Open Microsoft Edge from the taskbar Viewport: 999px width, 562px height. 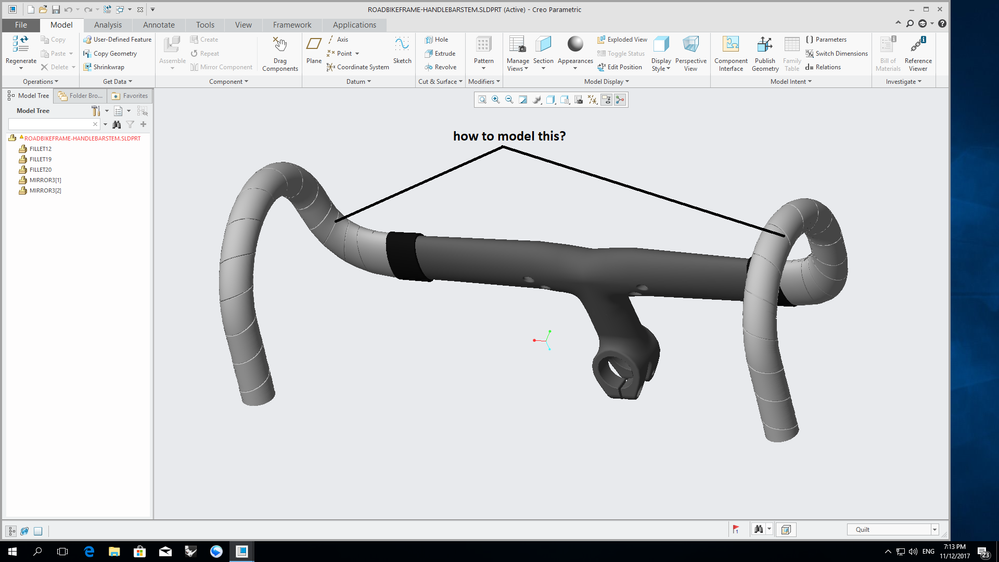coord(89,551)
